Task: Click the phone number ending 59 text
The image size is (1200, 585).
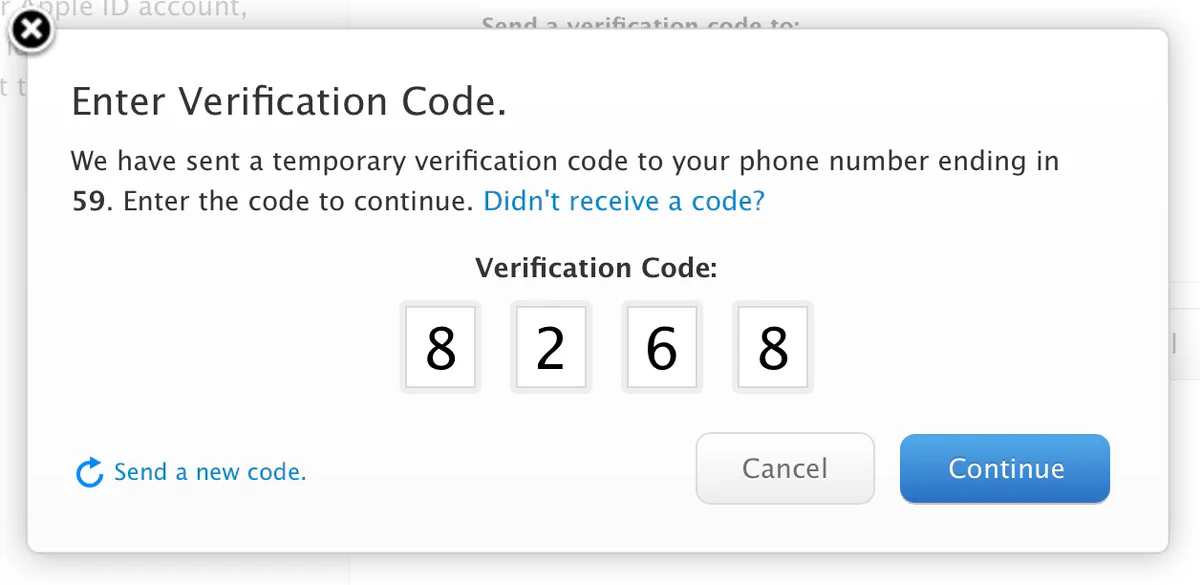Action: (x=82, y=200)
